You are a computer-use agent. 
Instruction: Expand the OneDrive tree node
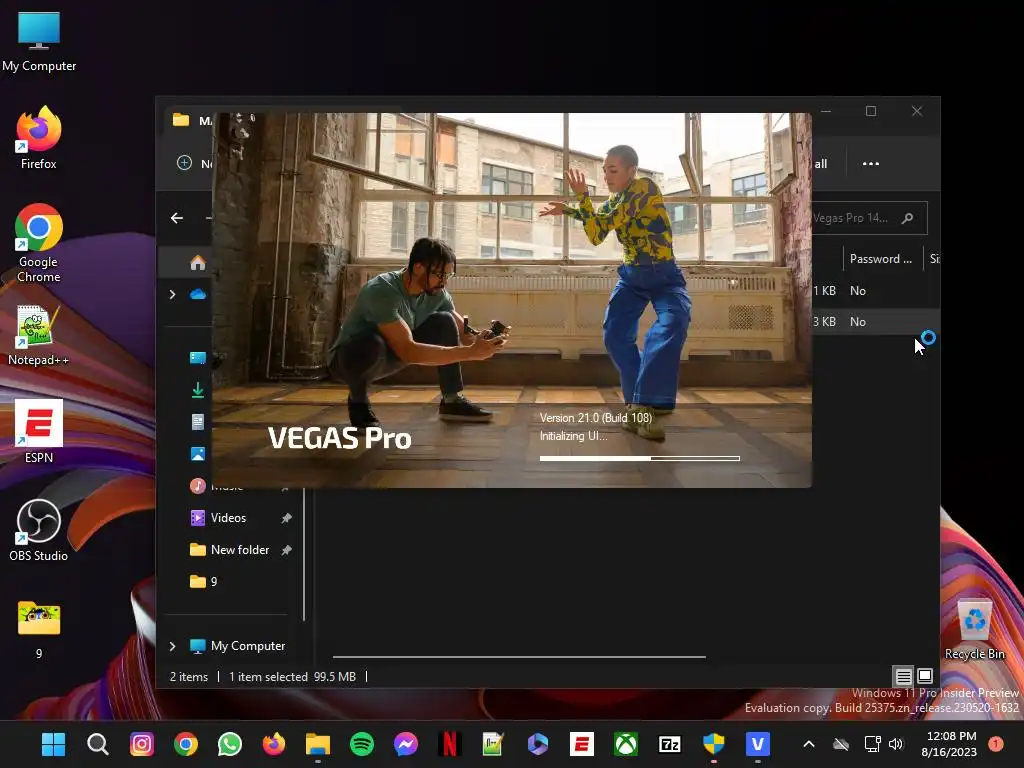click(x=172, y=295)
